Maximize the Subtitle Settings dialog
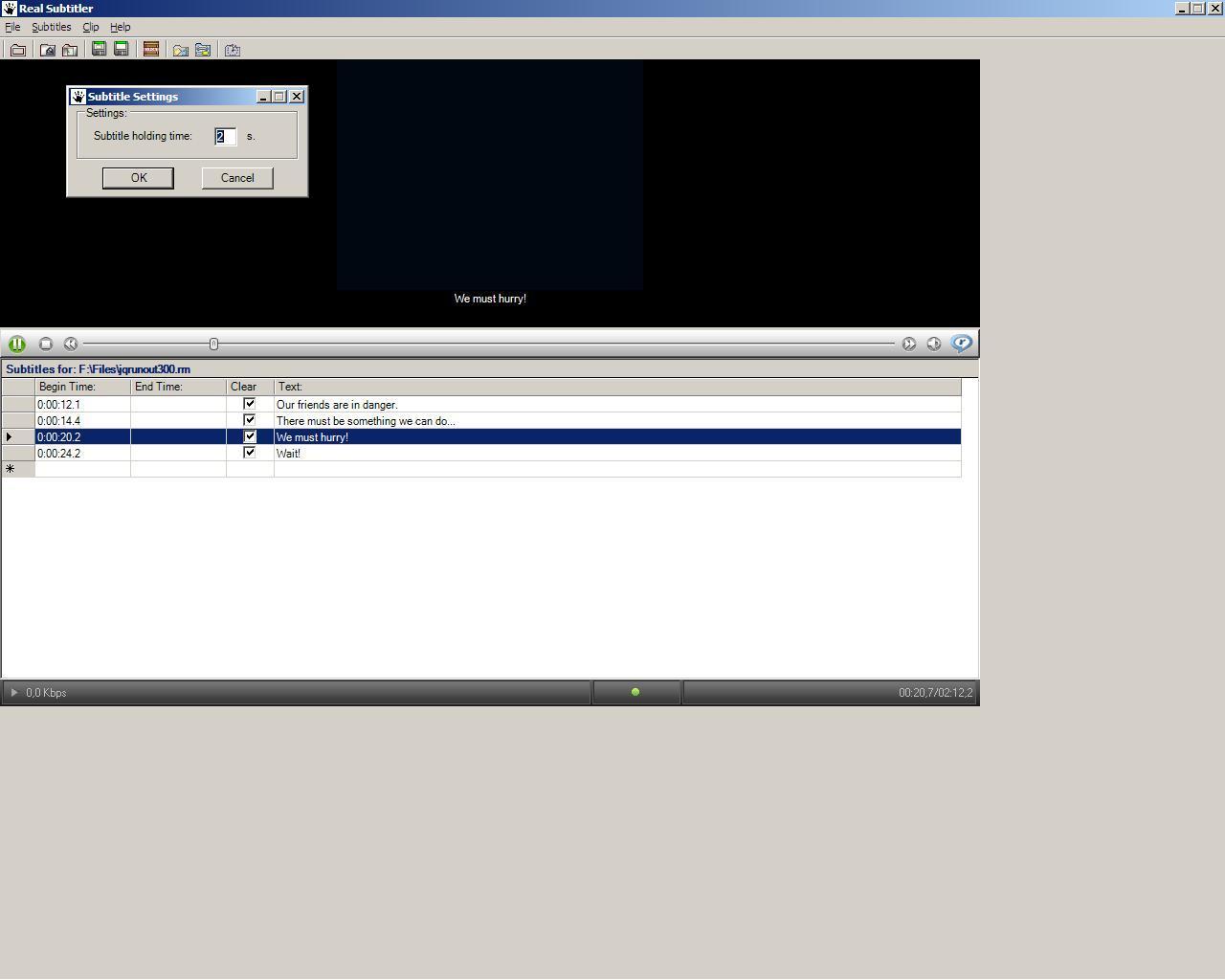The image size is (1225, 980). pos(279,97)
